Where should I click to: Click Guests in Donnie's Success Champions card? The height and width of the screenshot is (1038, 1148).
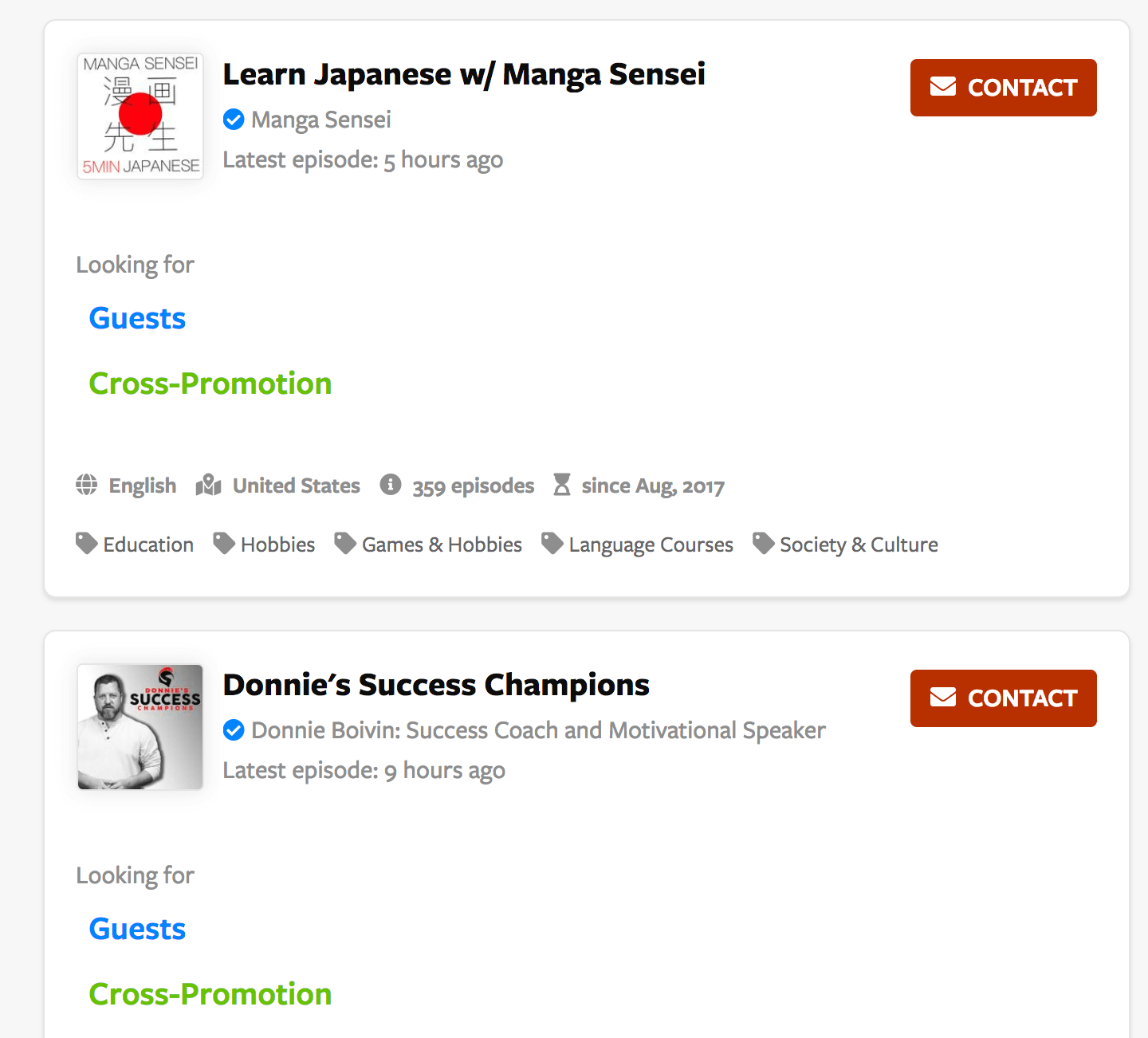pyautogui.click(x=137, y=930)
